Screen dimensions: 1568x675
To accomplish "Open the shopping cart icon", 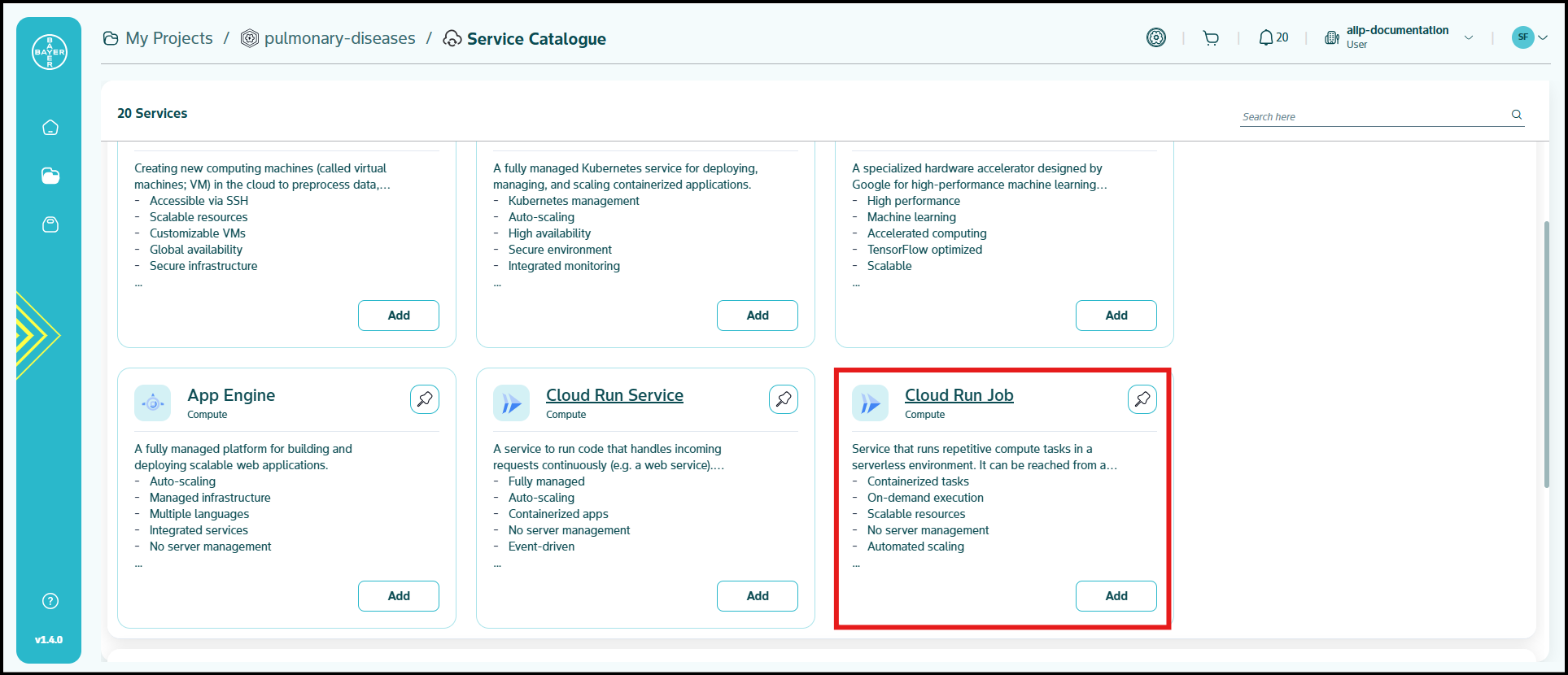I will pyautogui.click(x=1211, y=38).
